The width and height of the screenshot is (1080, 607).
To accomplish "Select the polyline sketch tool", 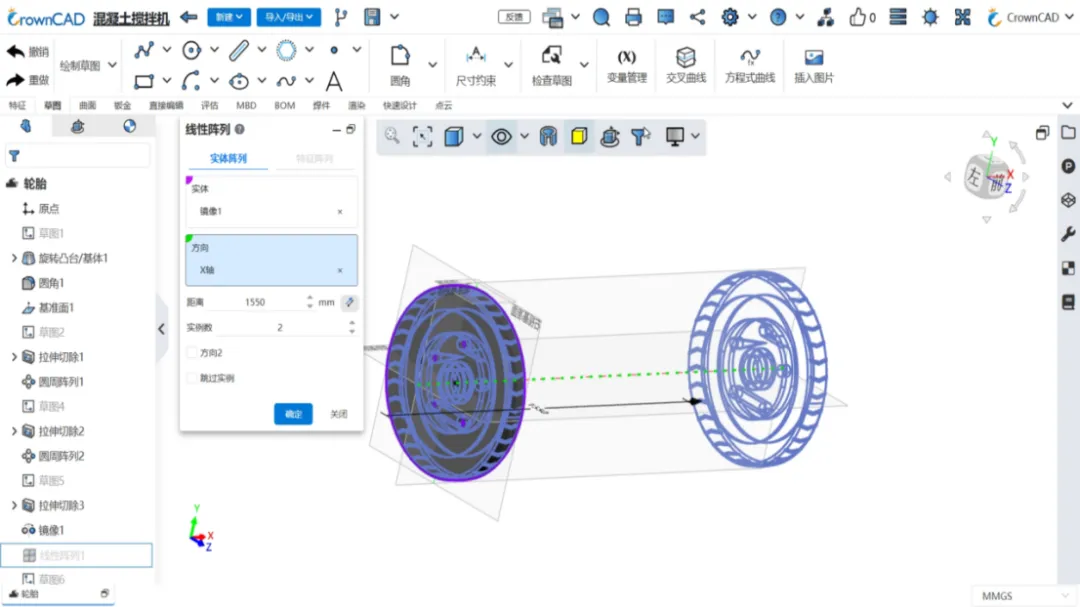I will click(144, 50).
